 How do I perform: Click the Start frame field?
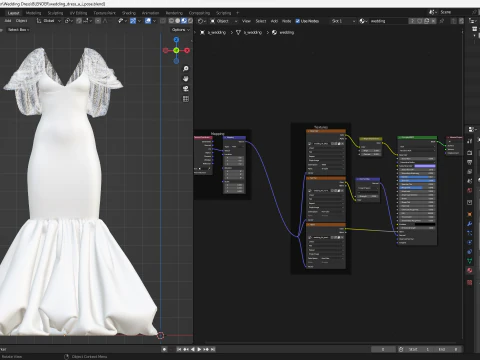click(420, 349)
